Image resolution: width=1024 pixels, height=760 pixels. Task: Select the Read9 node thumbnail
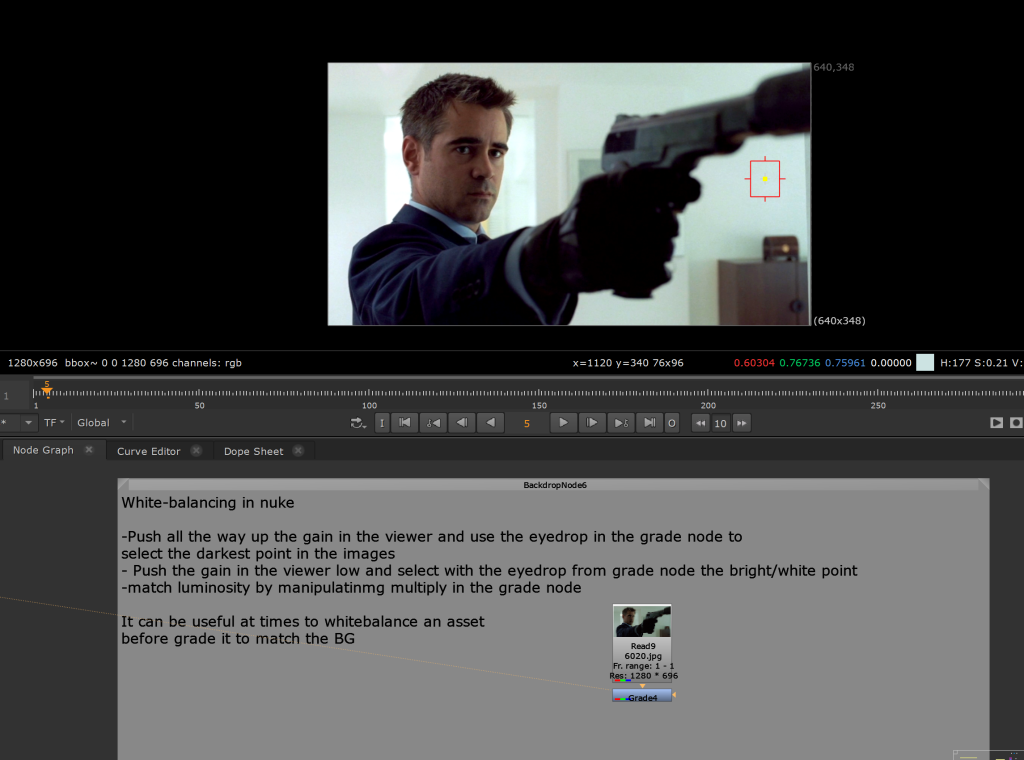642,621
